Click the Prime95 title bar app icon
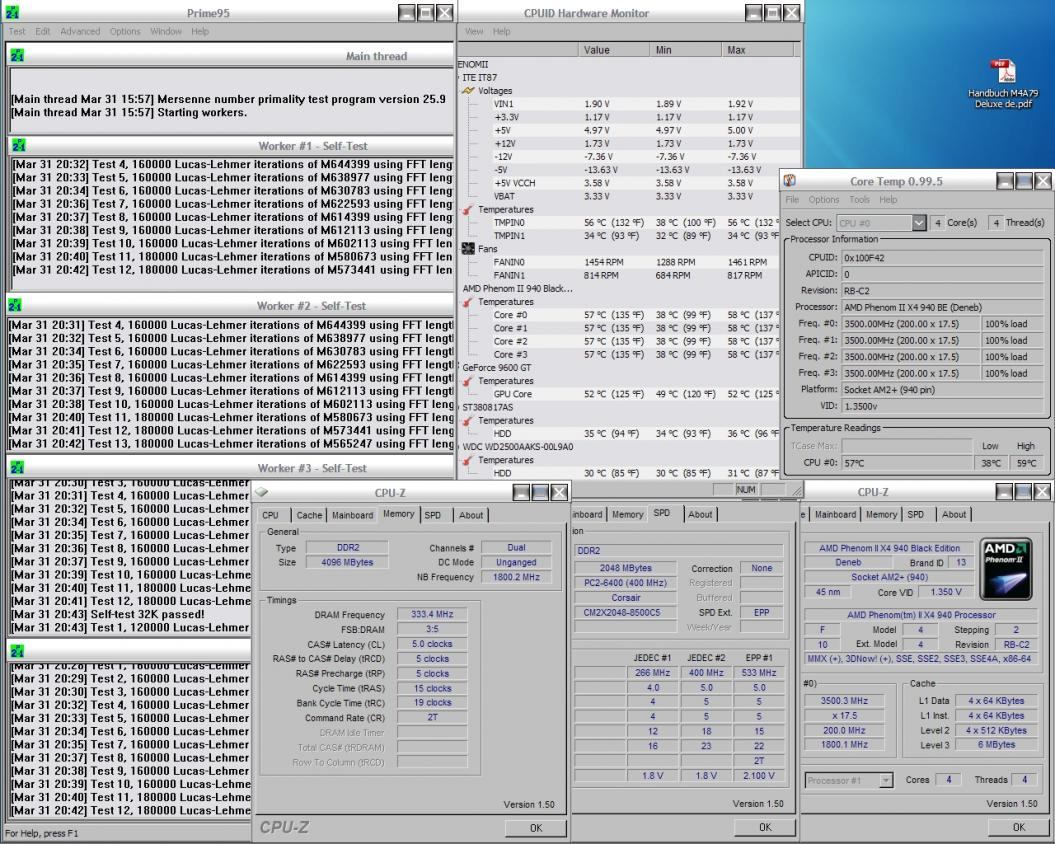The height and width of the screenshot is (844, 1055). pyautogui.click(x=13, y=12)
